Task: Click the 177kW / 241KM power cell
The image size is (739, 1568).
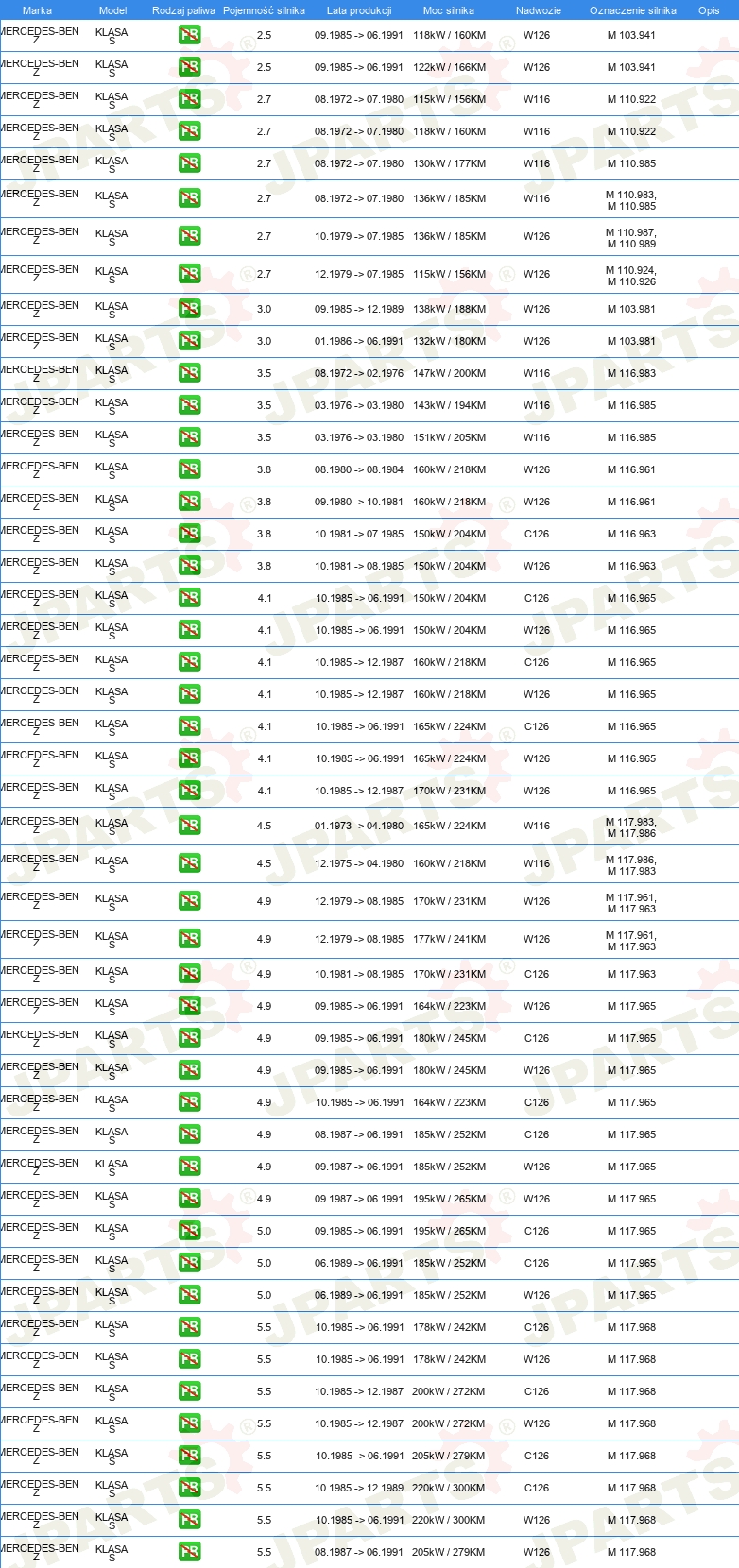Action: 450,940
